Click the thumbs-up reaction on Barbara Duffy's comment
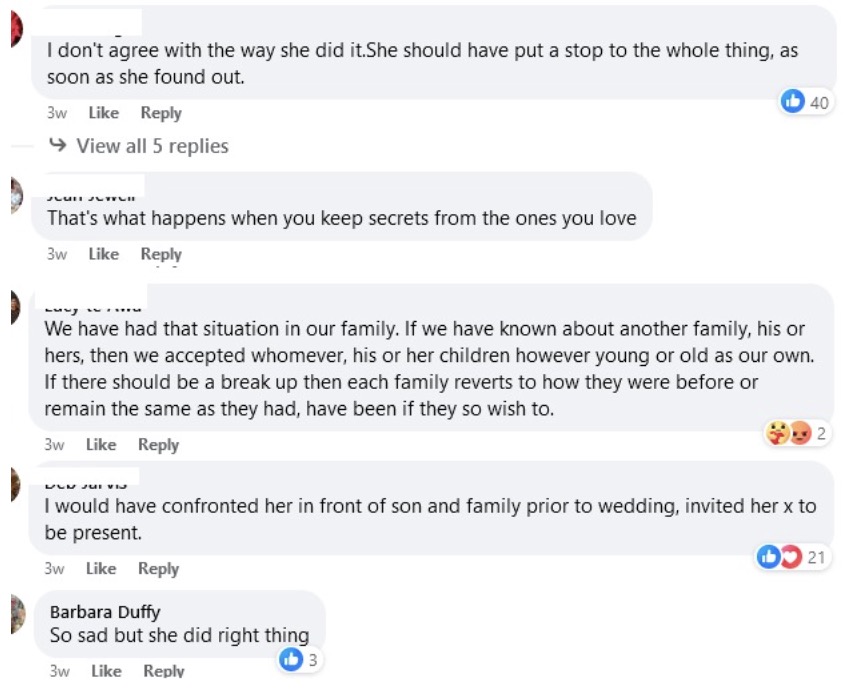848x694 pixels. [299, 659]
